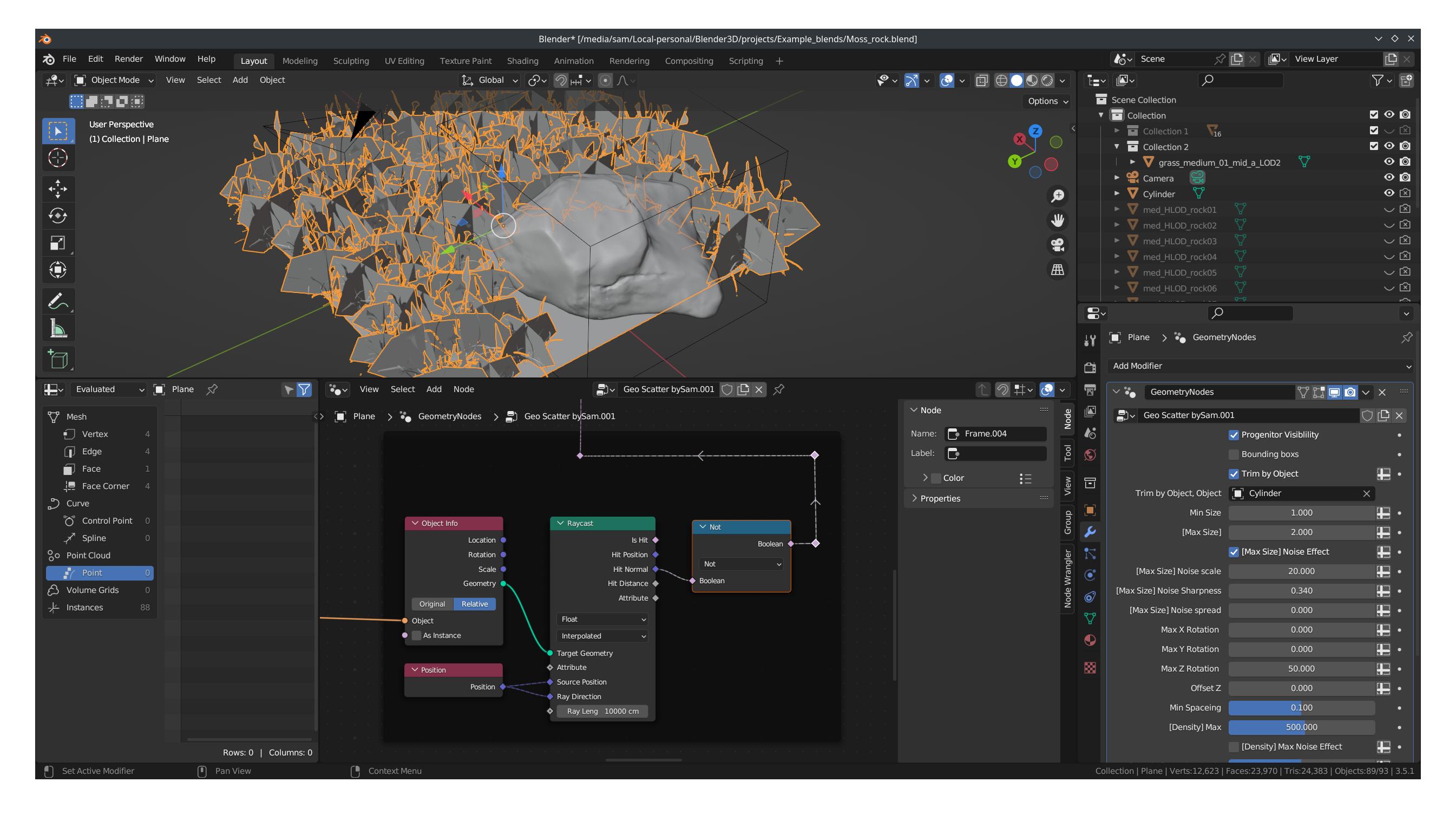
Task: Open the Physics properties tab icon
Action: tap(1090, 575)
